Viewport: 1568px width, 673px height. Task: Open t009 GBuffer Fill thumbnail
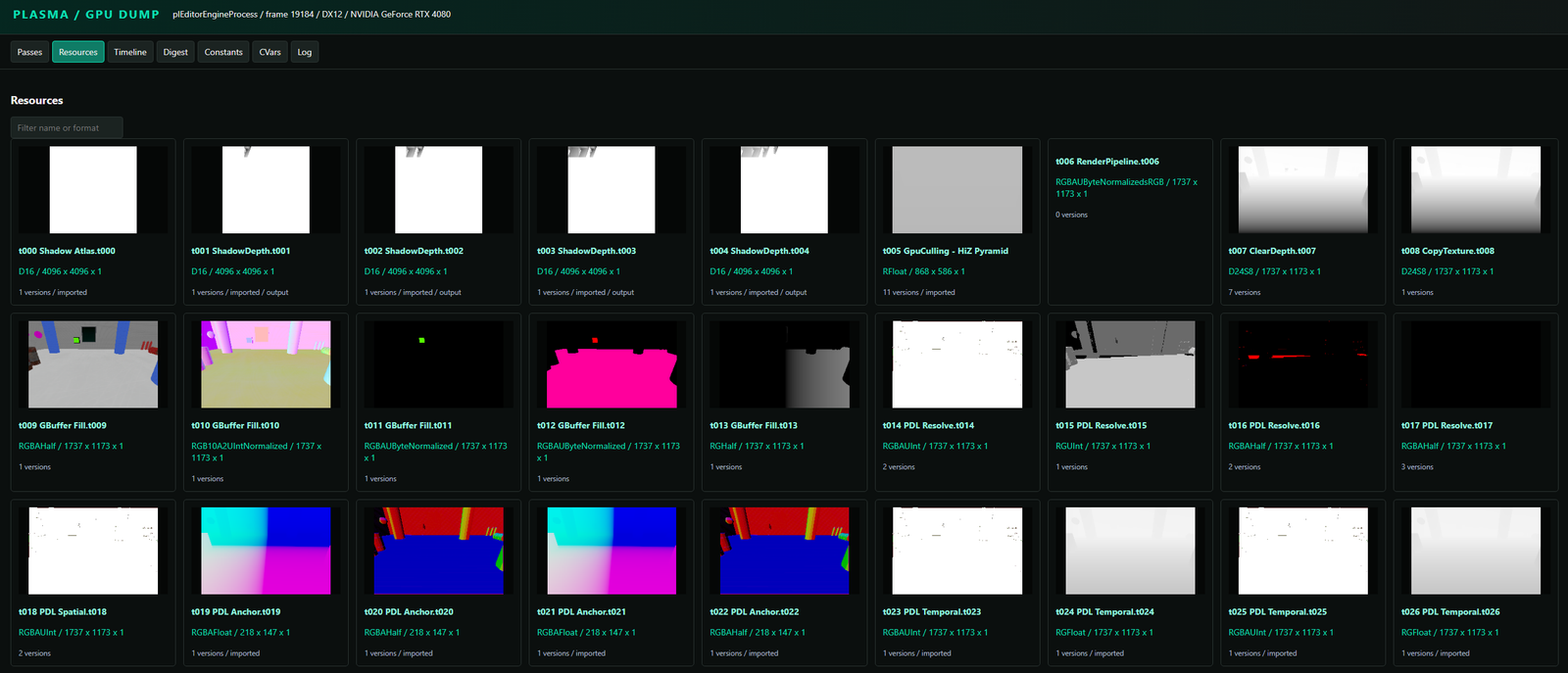(93, 364)
